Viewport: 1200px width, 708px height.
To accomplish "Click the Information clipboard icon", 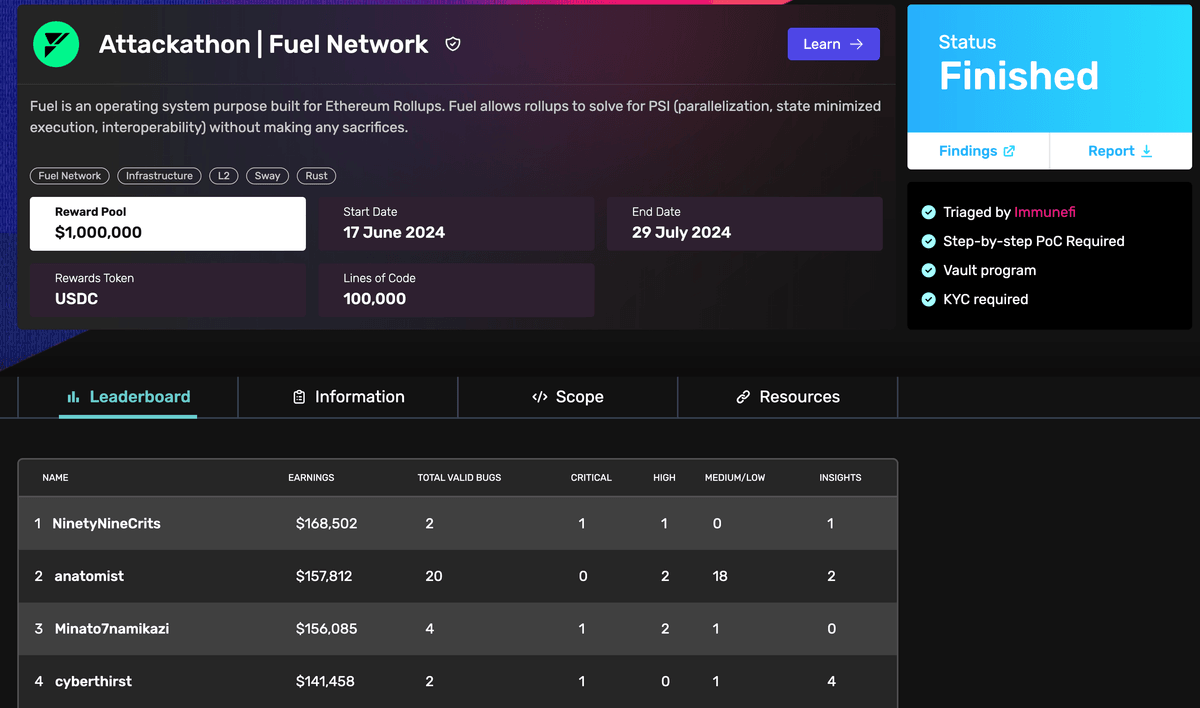I will pos(299,397).
